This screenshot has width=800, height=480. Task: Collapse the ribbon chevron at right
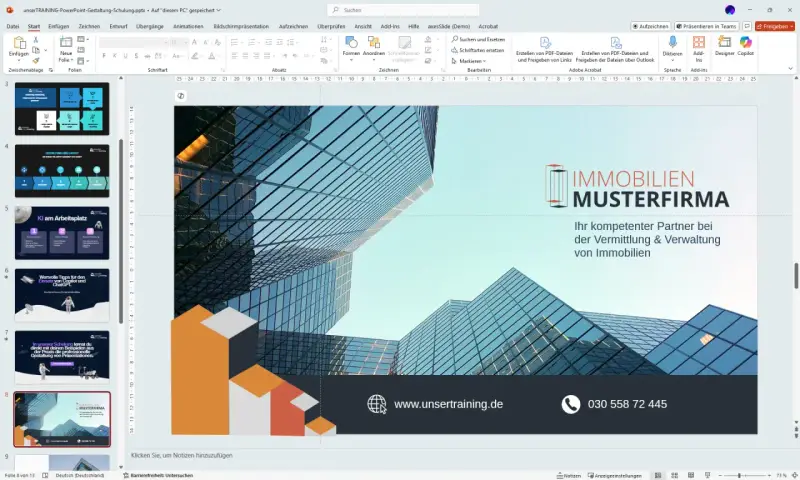(790, 69)
